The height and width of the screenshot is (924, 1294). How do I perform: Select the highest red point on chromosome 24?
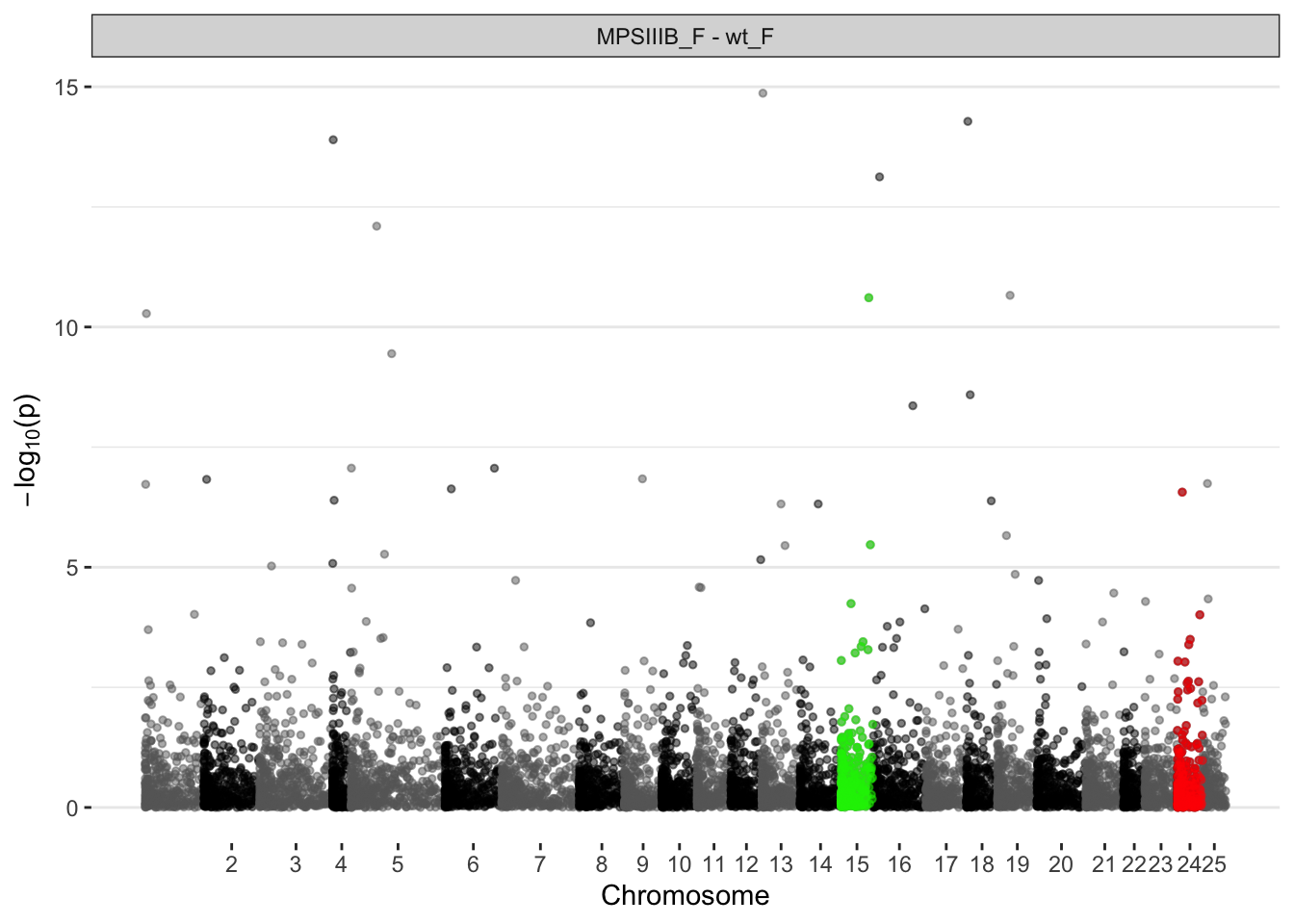[x=1182, y=492]
